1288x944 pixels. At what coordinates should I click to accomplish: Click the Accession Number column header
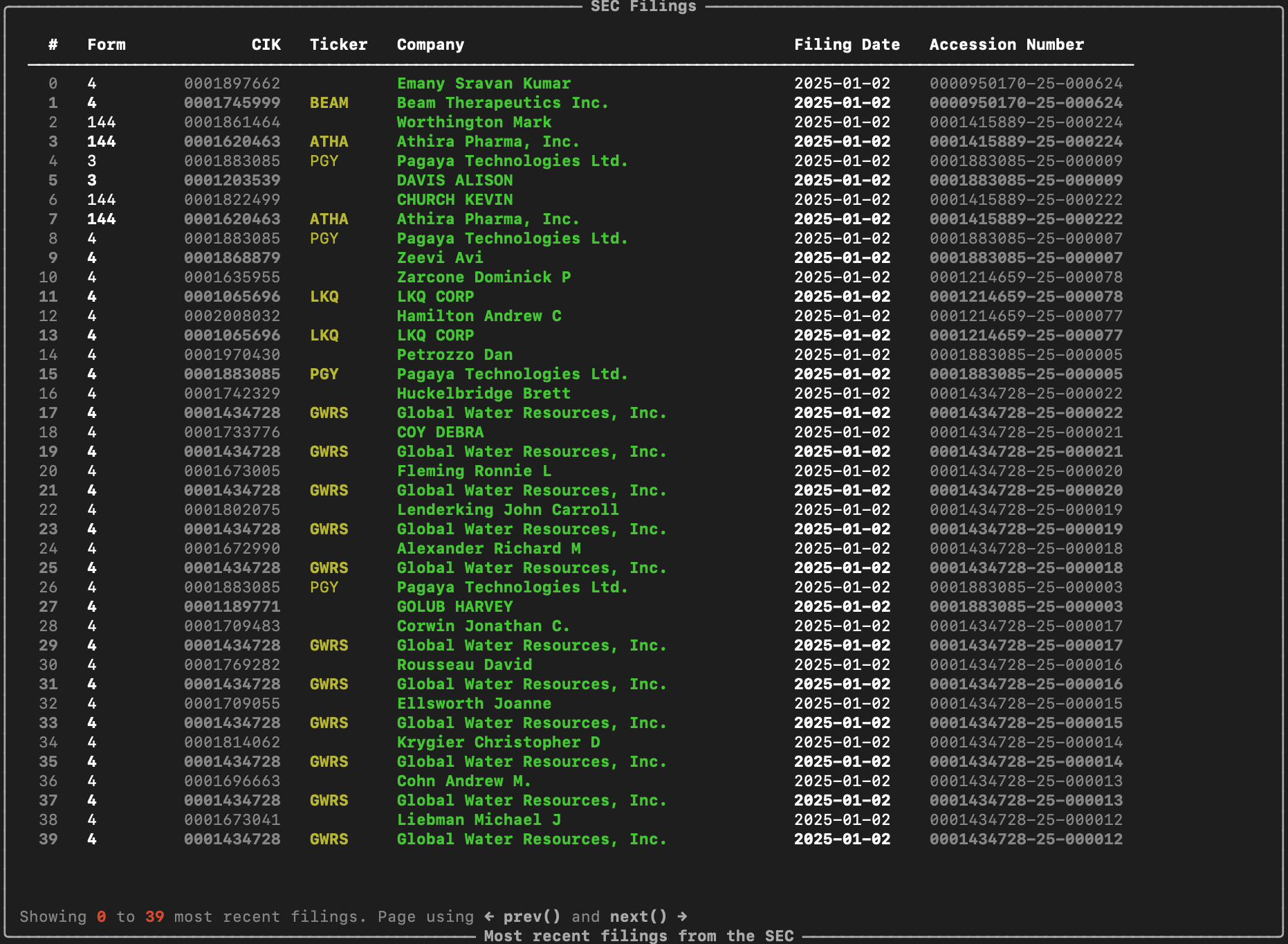pyautogui.click(x=1006, y=44)
